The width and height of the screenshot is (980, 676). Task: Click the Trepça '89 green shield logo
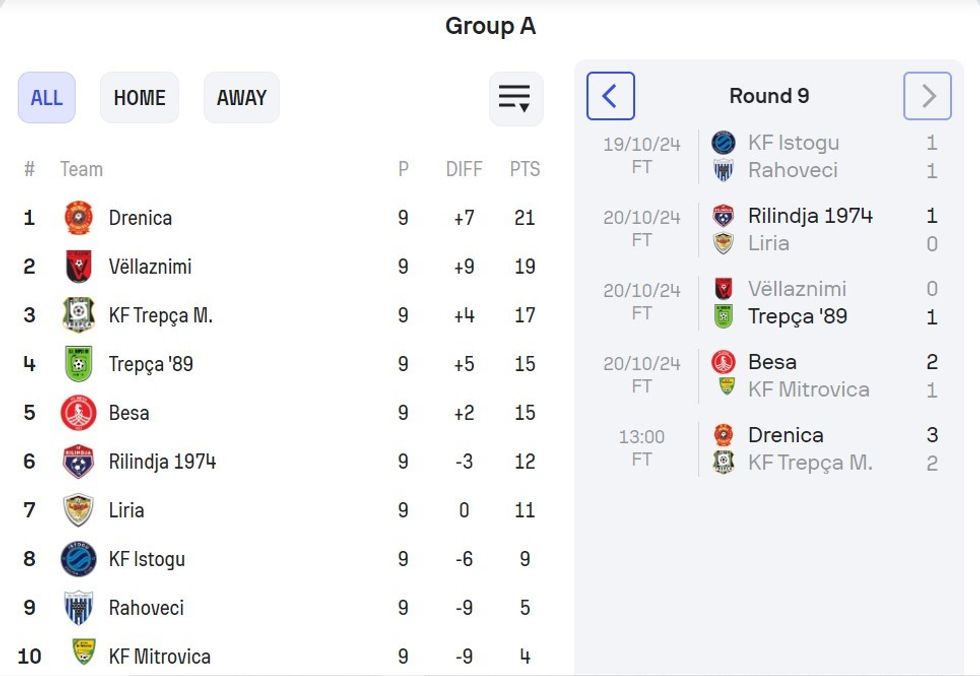pyautogui.click(x=78, y=364)
